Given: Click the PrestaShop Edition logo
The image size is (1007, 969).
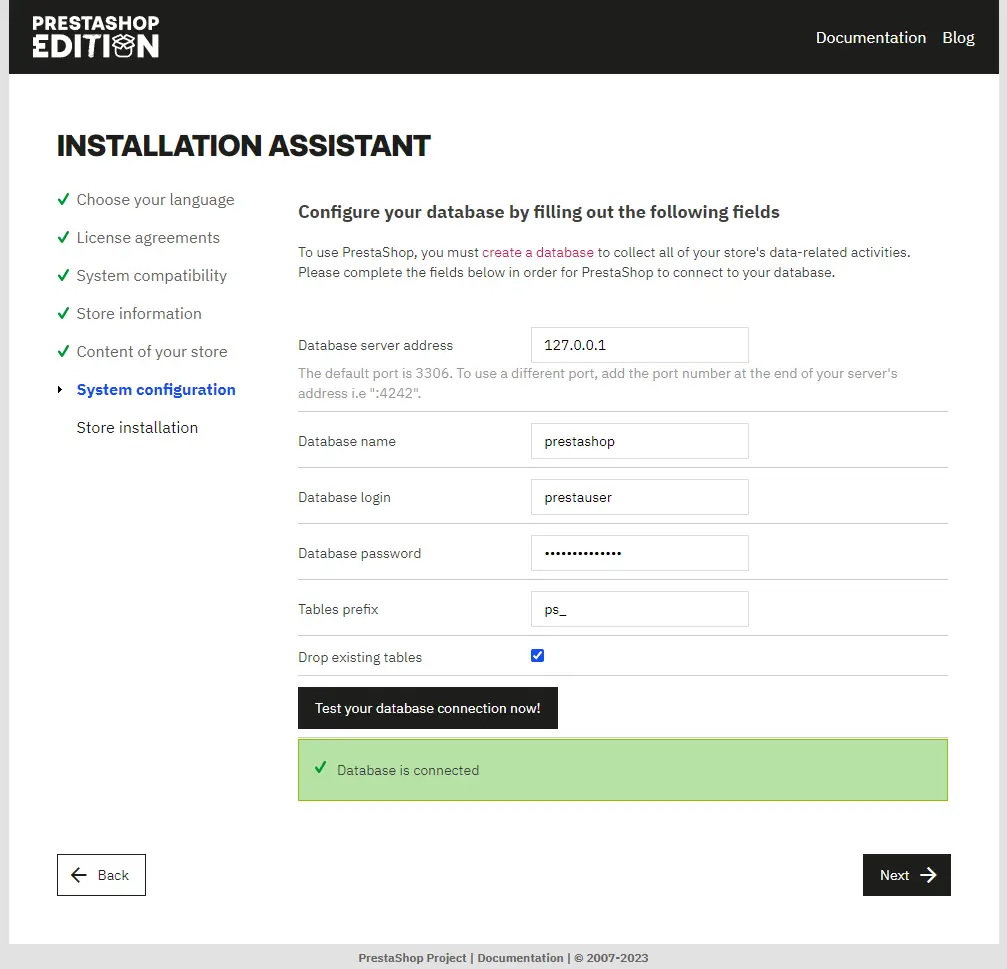Looking at the screenshot, I should coord(96,37).
